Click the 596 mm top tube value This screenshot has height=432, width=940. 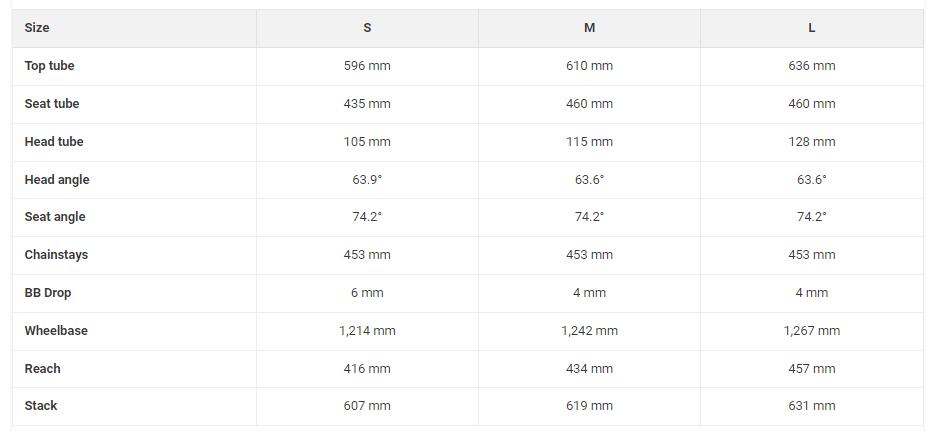pos(367,66)
